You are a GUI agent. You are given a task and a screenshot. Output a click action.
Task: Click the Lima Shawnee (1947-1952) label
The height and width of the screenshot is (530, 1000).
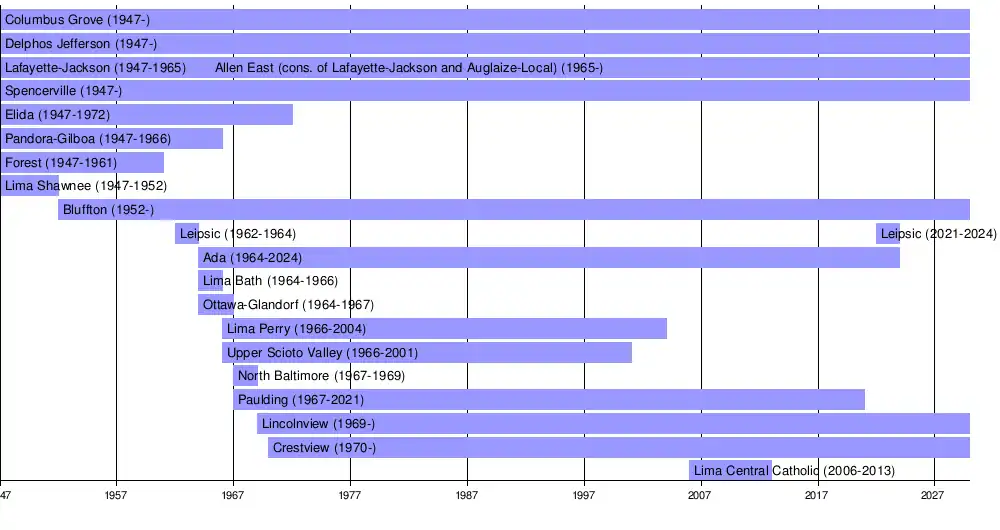click(86, 186)
